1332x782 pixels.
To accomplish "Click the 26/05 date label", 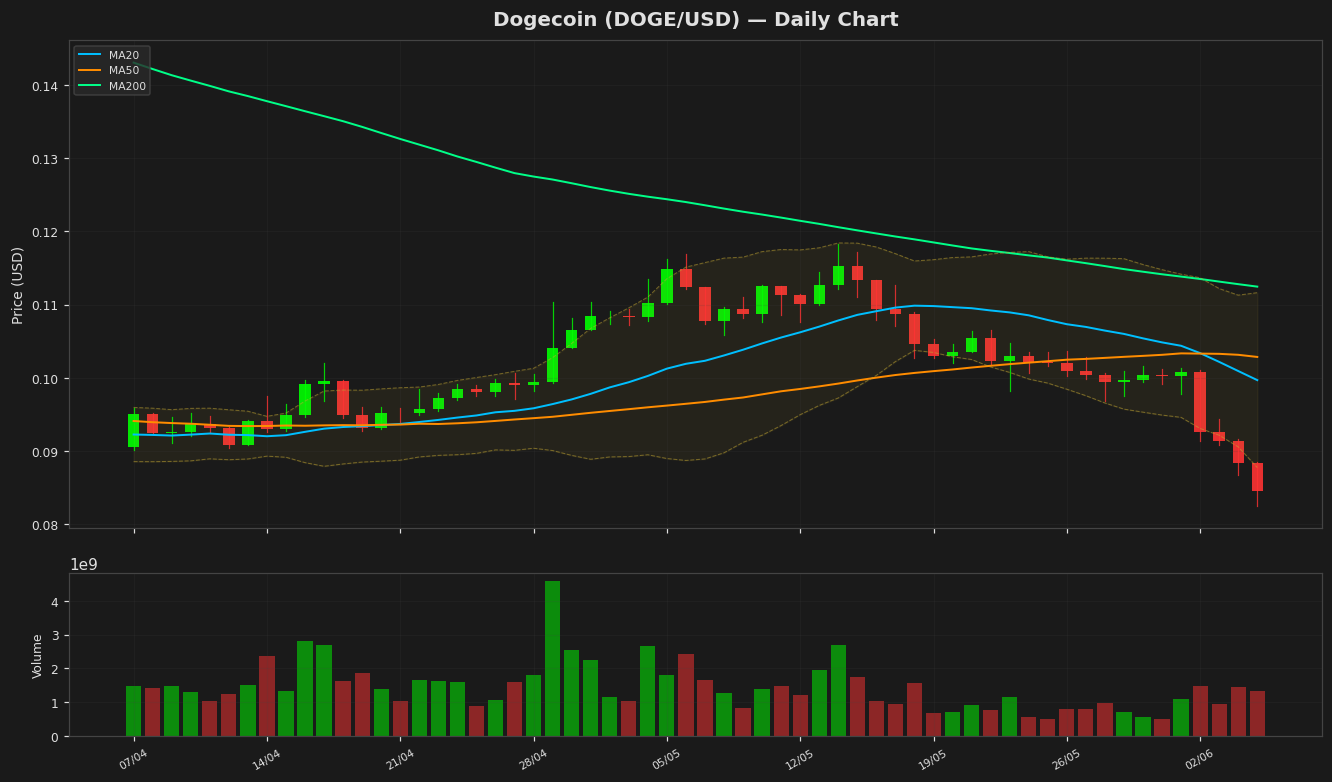I will (x=1066, y=759).
